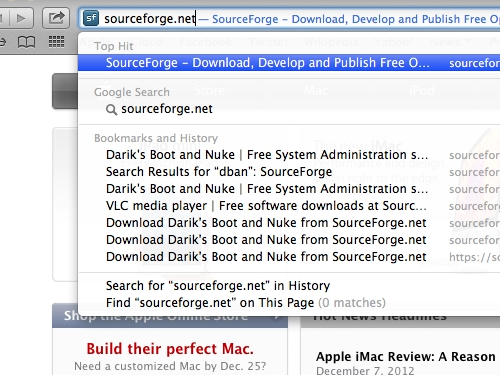Click Mac tab in Apple navigation

(x=316, y=90)
